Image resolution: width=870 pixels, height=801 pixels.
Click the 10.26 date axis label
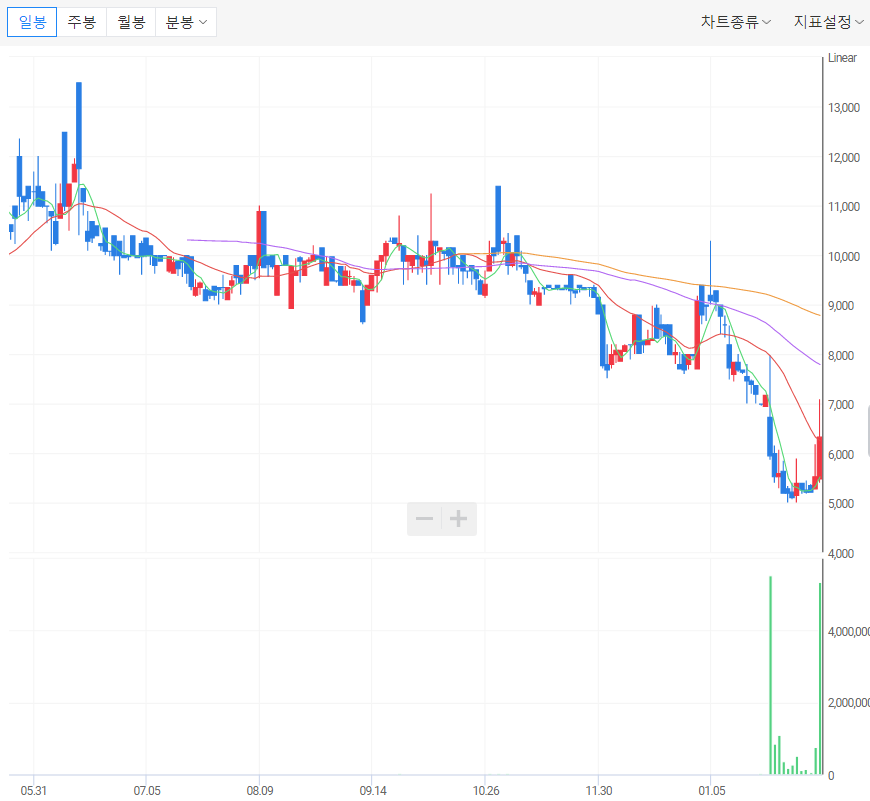[x=486, y=790]
